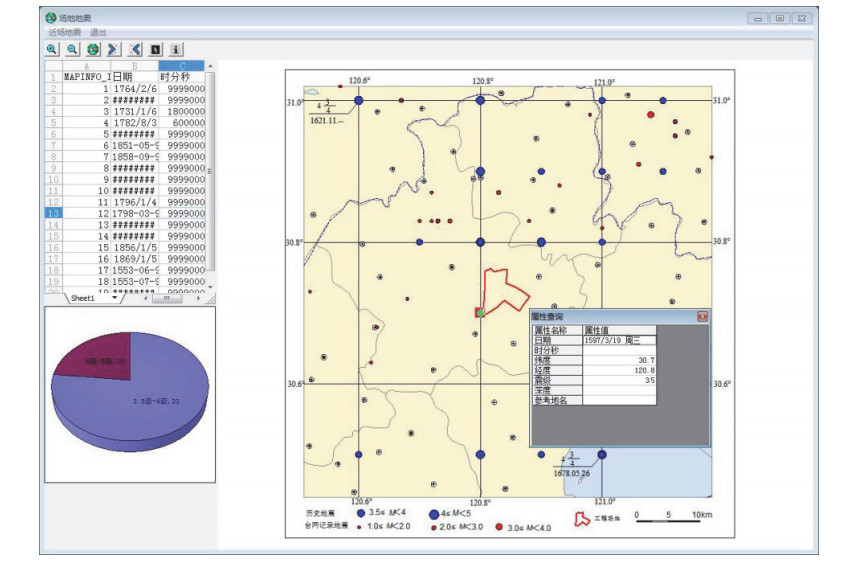Screen dimensions: 857x567
Task: Click the 退出 menu item
Action: [99, 32]
